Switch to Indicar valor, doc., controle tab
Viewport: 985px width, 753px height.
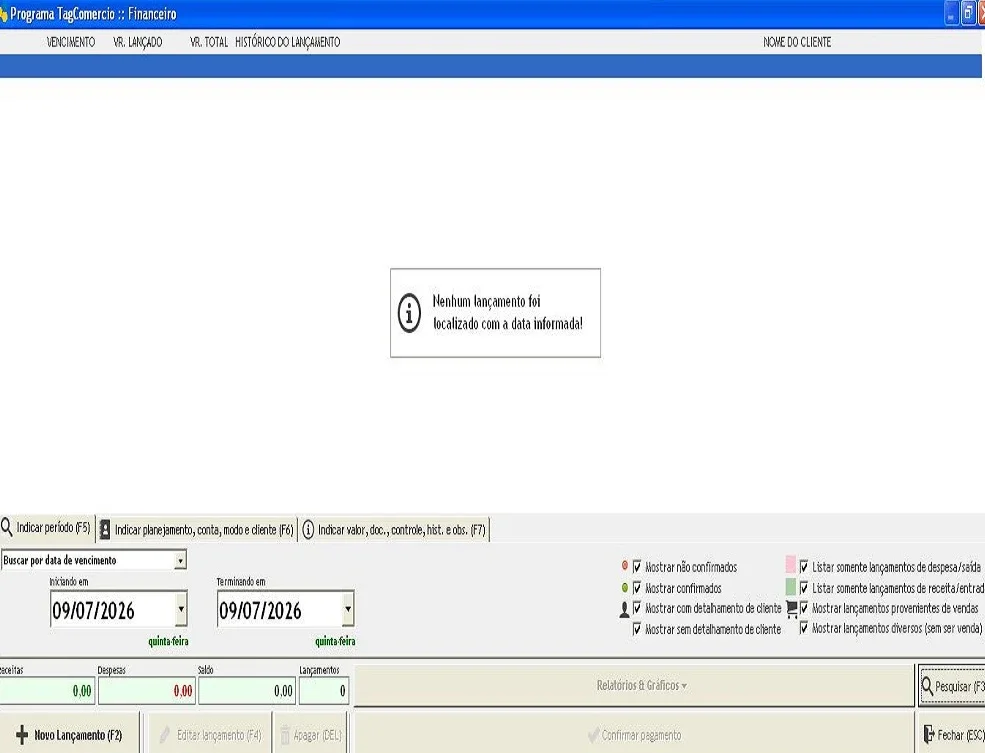pyautogui.click(x=395, y=529)
